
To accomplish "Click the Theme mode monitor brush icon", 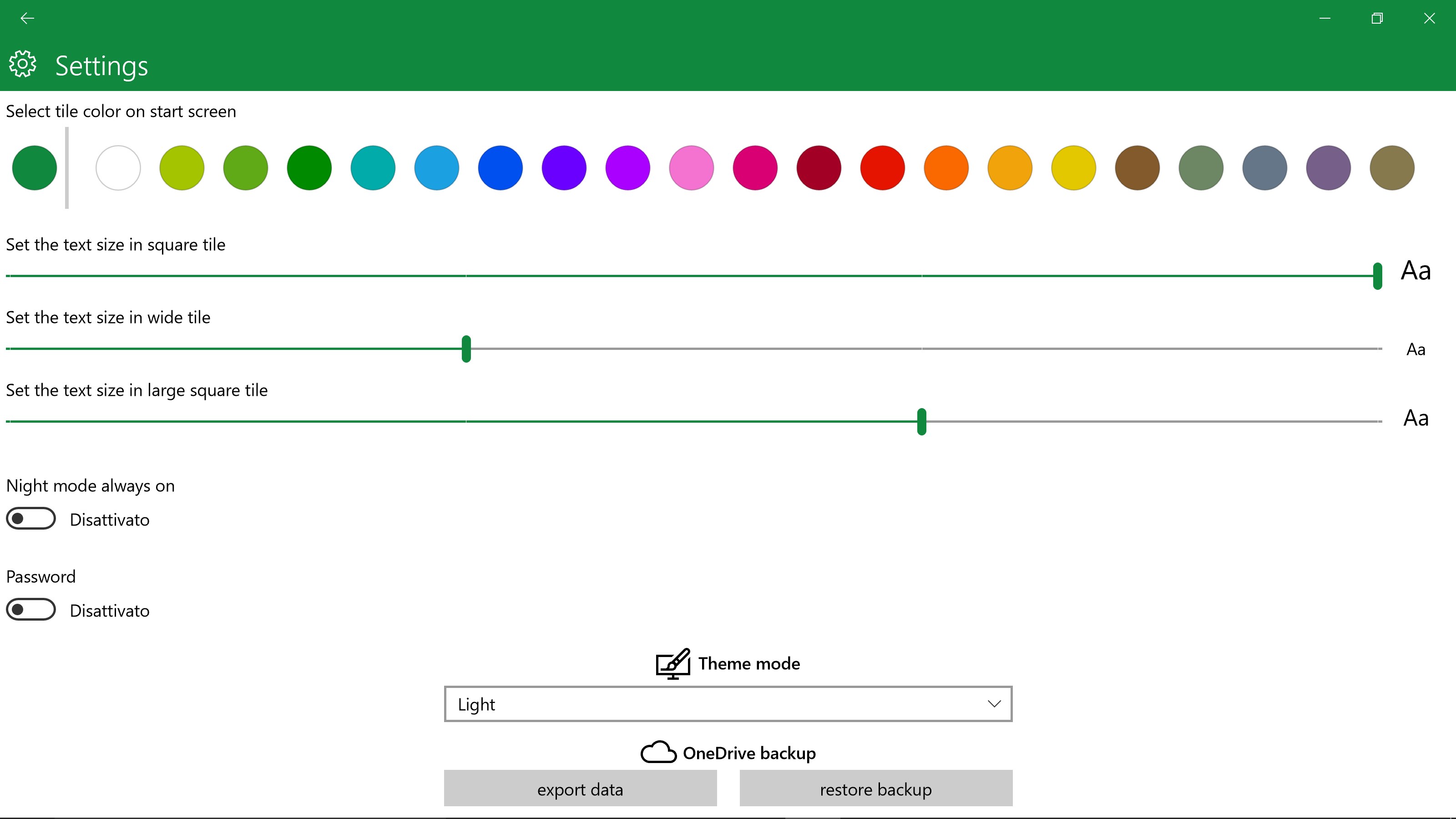I will tap(672, 663).
